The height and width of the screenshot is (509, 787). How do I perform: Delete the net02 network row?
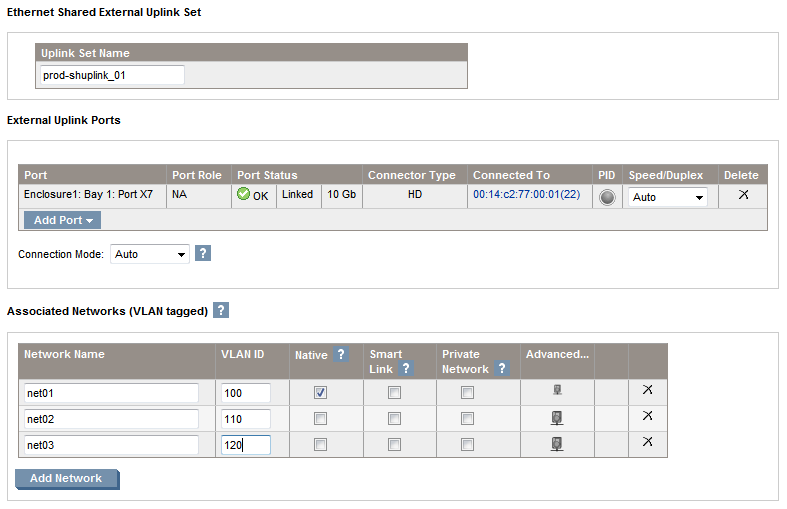[x=647, y=416]
